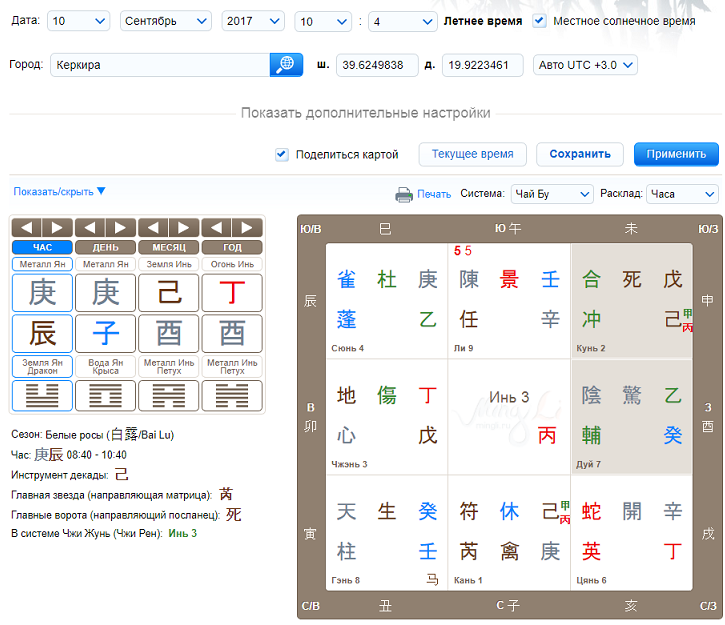
Task: Select the МЕСЯЦ tab
Action: tap(169, 247)
